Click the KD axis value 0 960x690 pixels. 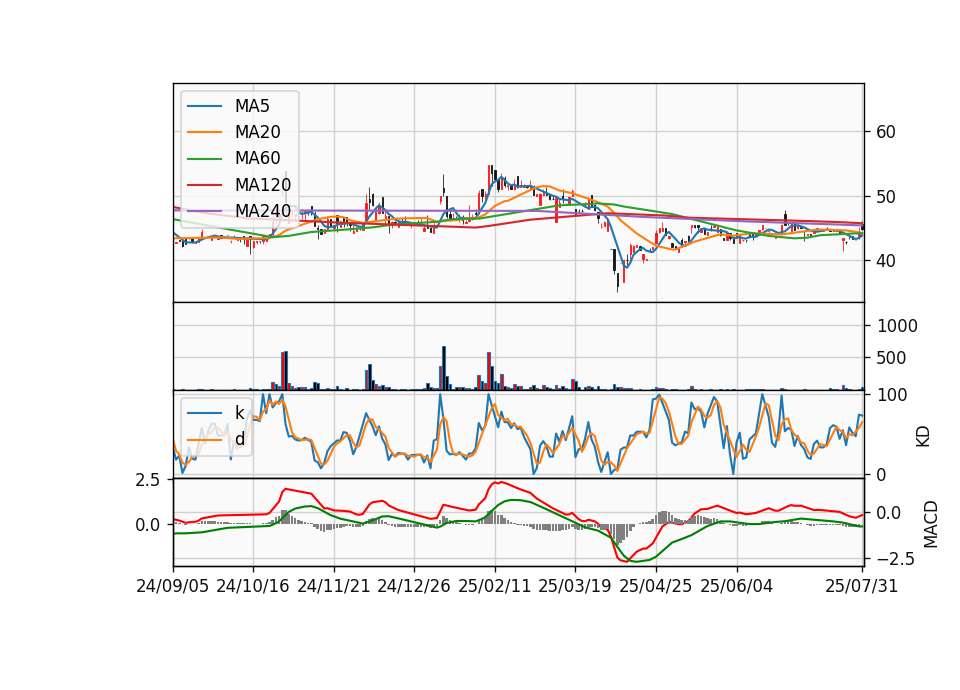point(881,474)
